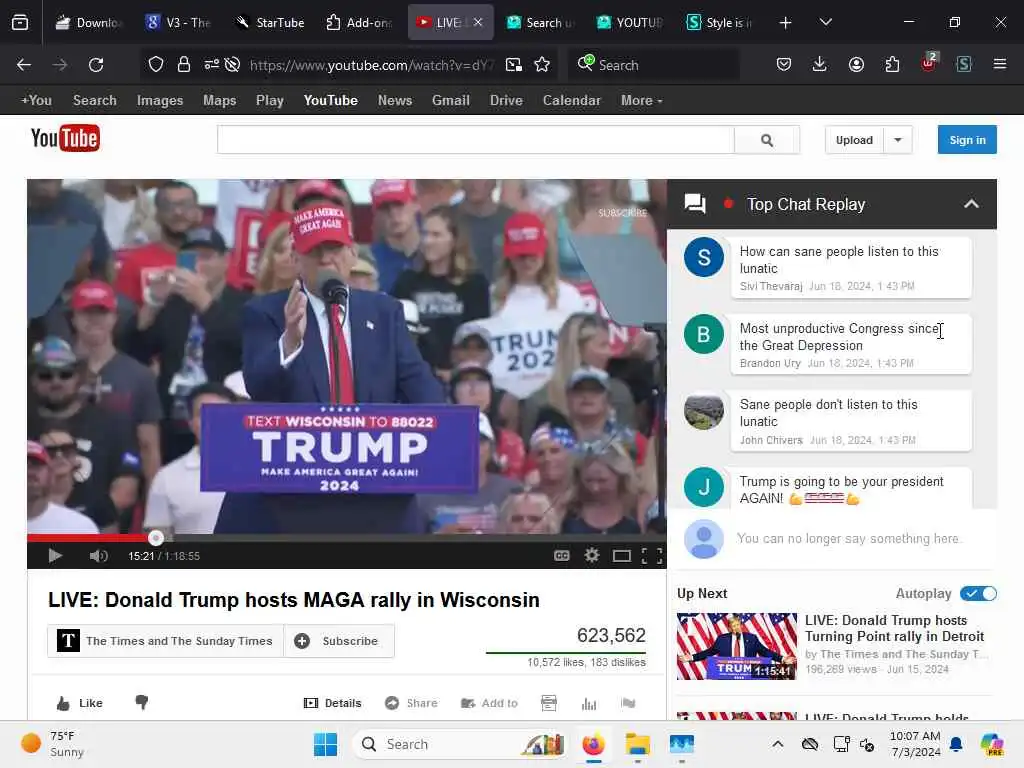This screenshot has height=768, width=1024.
Task: Like the video with thumbs up
Action: tap(80, 703)
